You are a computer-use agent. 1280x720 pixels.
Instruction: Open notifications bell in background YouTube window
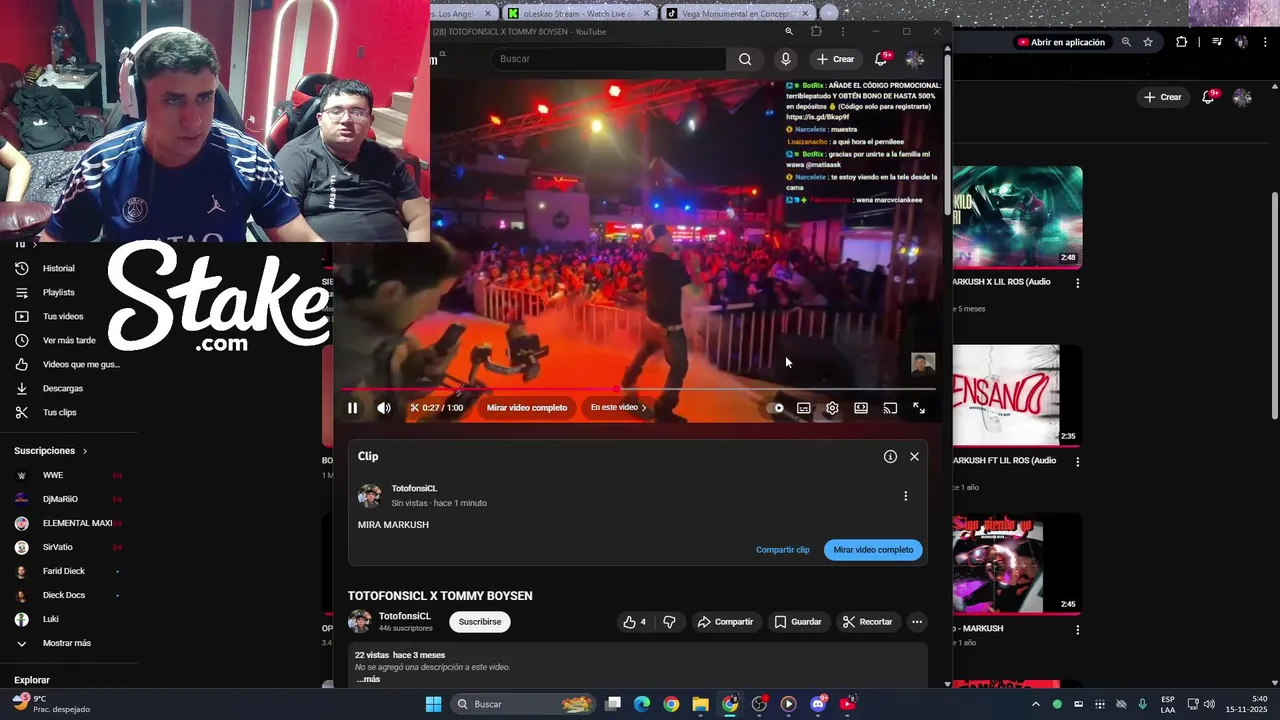pyautogui.click(x=1210, y=97)
